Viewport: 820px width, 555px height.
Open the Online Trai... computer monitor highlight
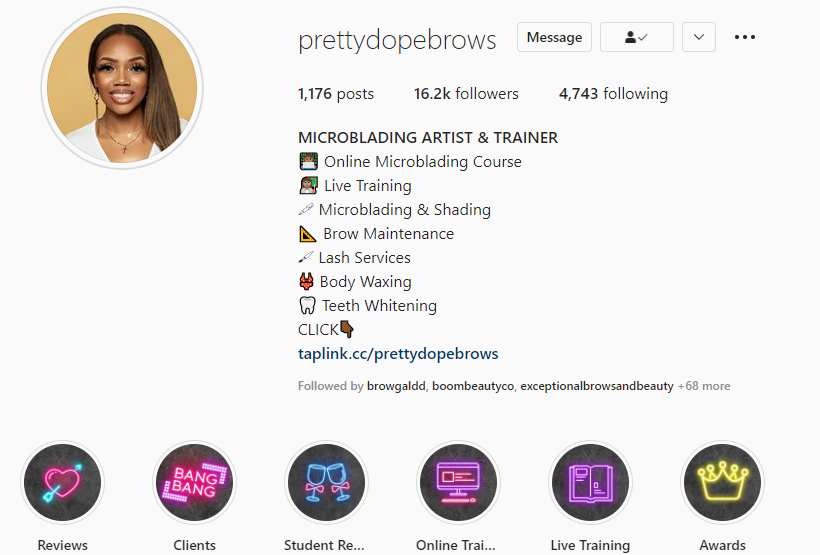(x=459, y=482)
